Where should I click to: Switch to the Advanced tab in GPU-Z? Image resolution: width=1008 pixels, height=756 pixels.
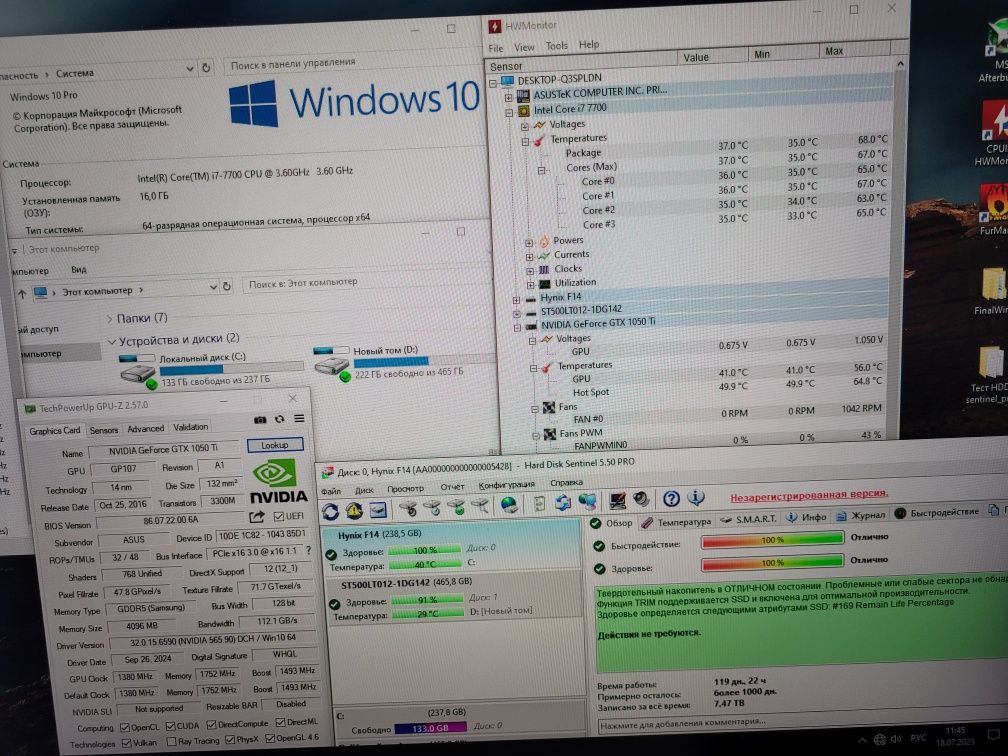click(x=145, y=429)
